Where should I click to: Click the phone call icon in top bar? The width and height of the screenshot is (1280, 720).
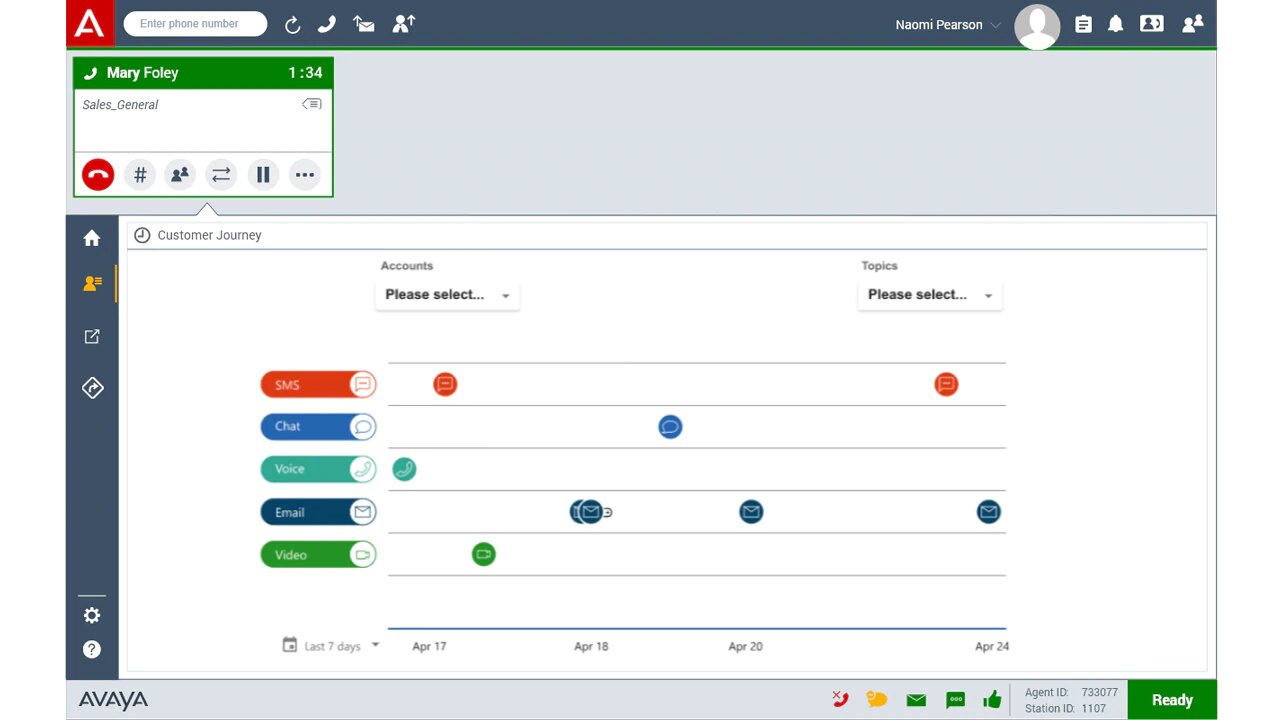click(327, 24)
